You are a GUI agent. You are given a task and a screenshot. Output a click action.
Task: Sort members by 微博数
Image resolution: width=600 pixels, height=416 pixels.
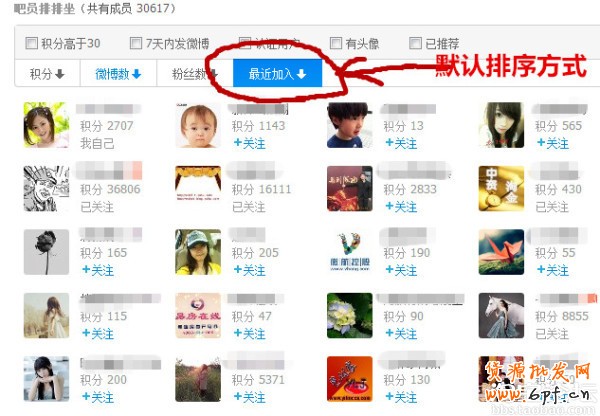pyautogui.click(x=118, y=73)
